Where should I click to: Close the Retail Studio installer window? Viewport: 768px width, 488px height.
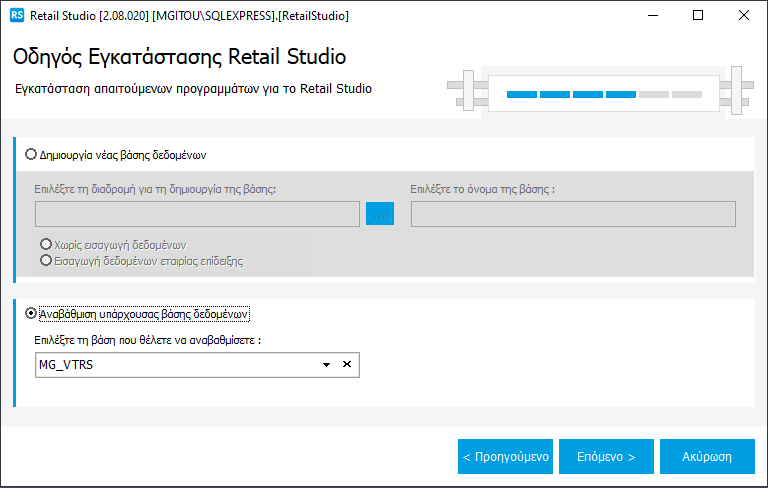pos(744,16)
